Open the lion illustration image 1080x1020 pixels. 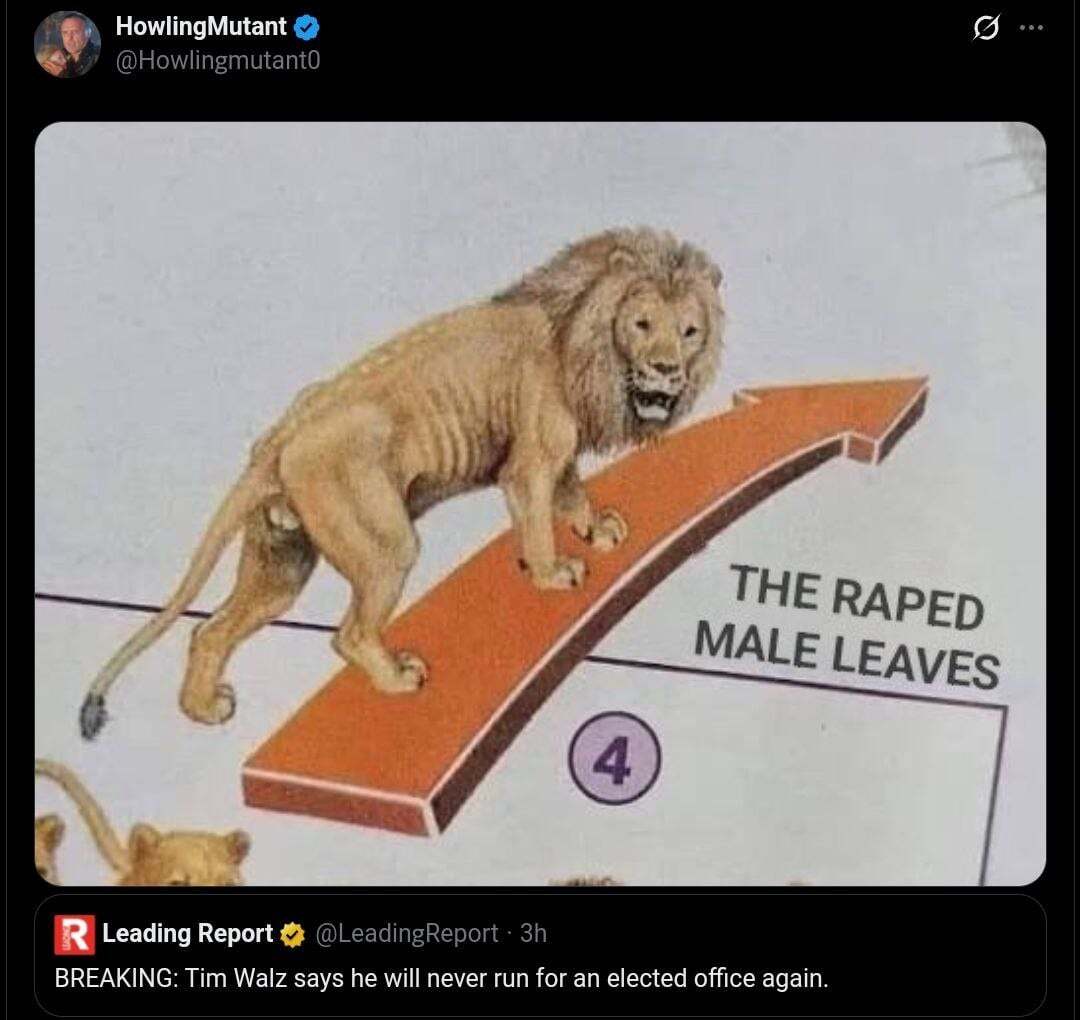[x=540, y=503]
